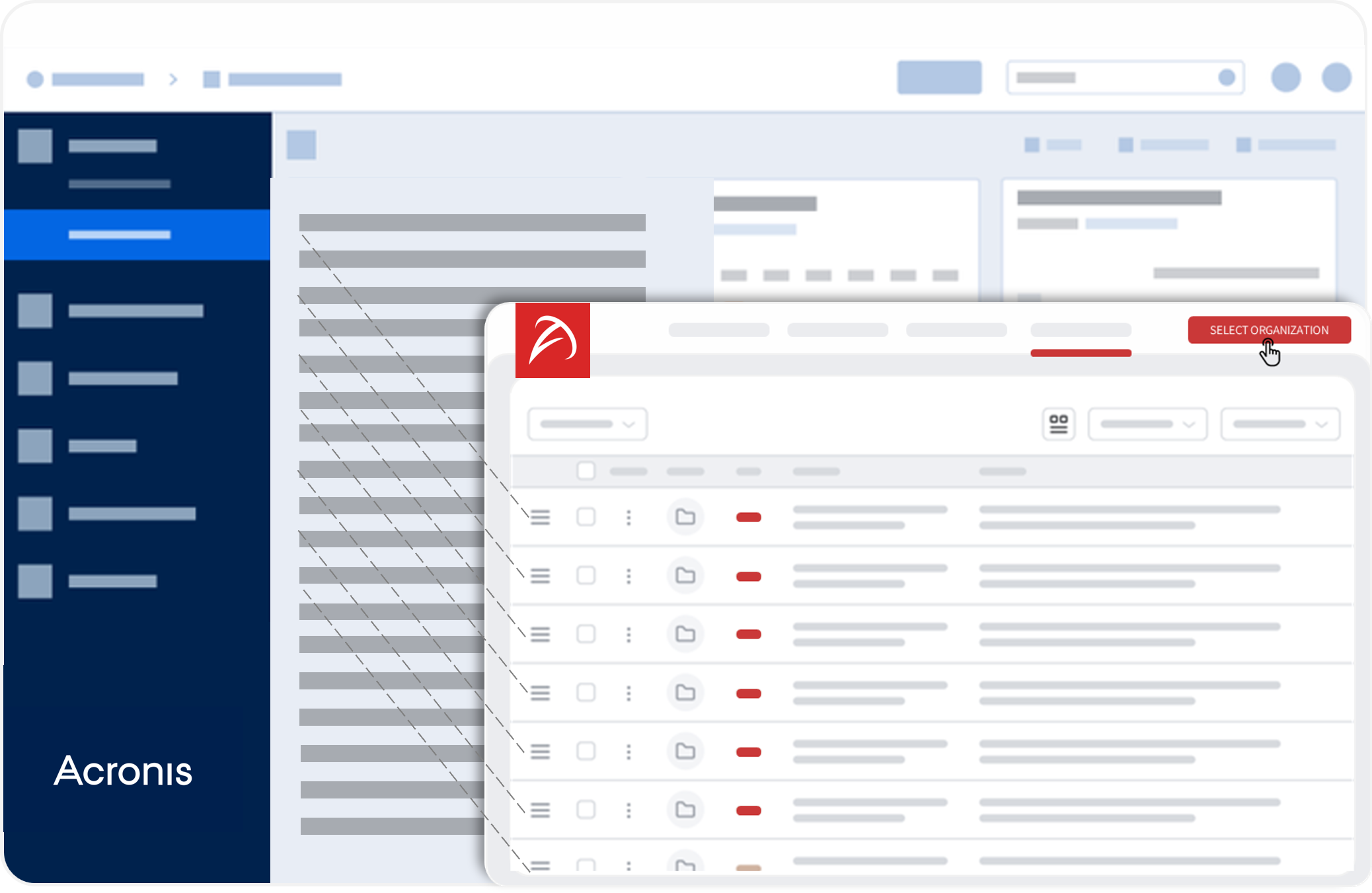Select the highlighted blue sidebar menu item
1372x893 pixels.
click(120, 235)
